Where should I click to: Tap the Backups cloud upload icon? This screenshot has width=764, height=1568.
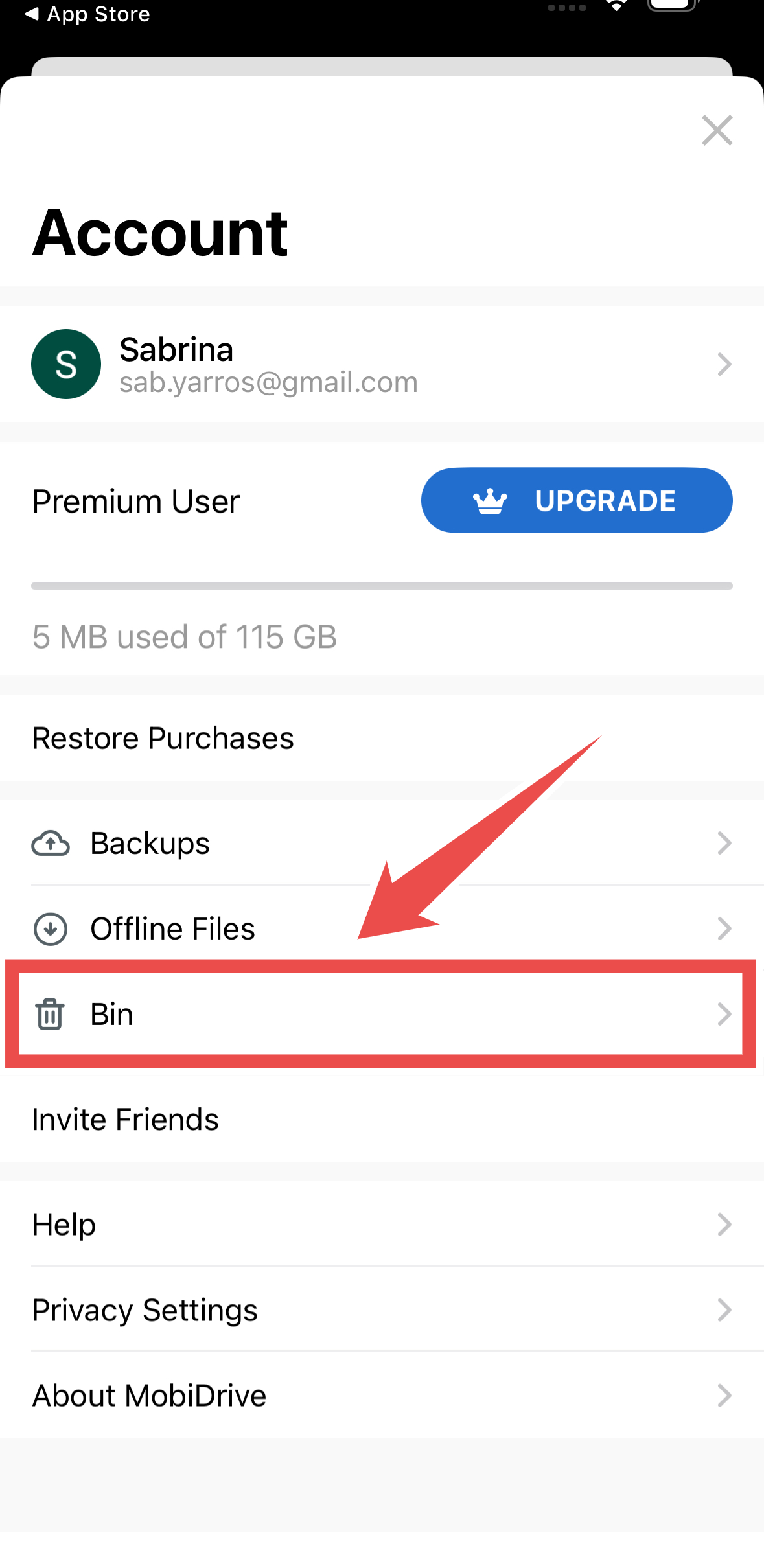pyautogui.click(x=51, y=843)
